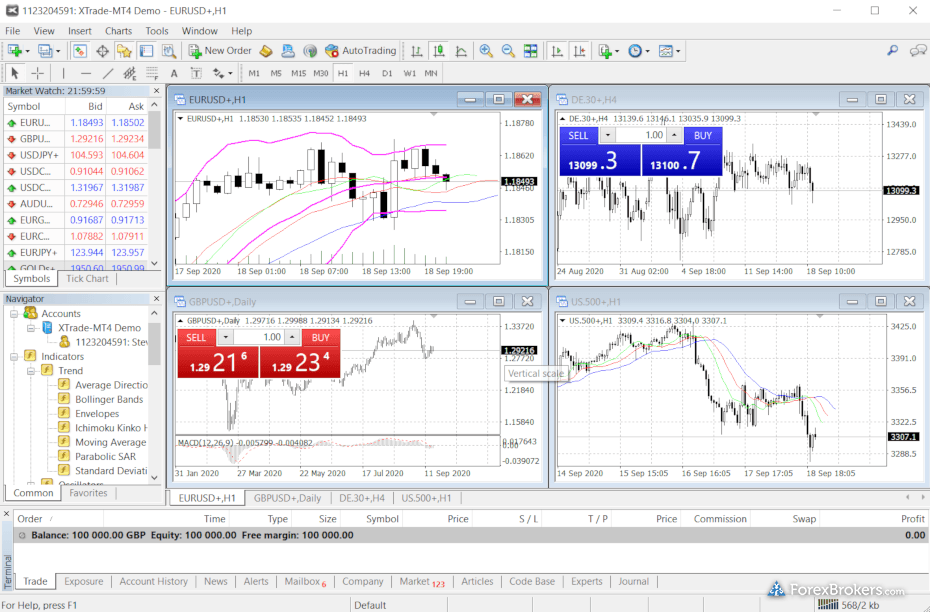Toggle the Navigator folder-star icon
The width and height of the screenshot is (930, 612).
pos(124,51)
